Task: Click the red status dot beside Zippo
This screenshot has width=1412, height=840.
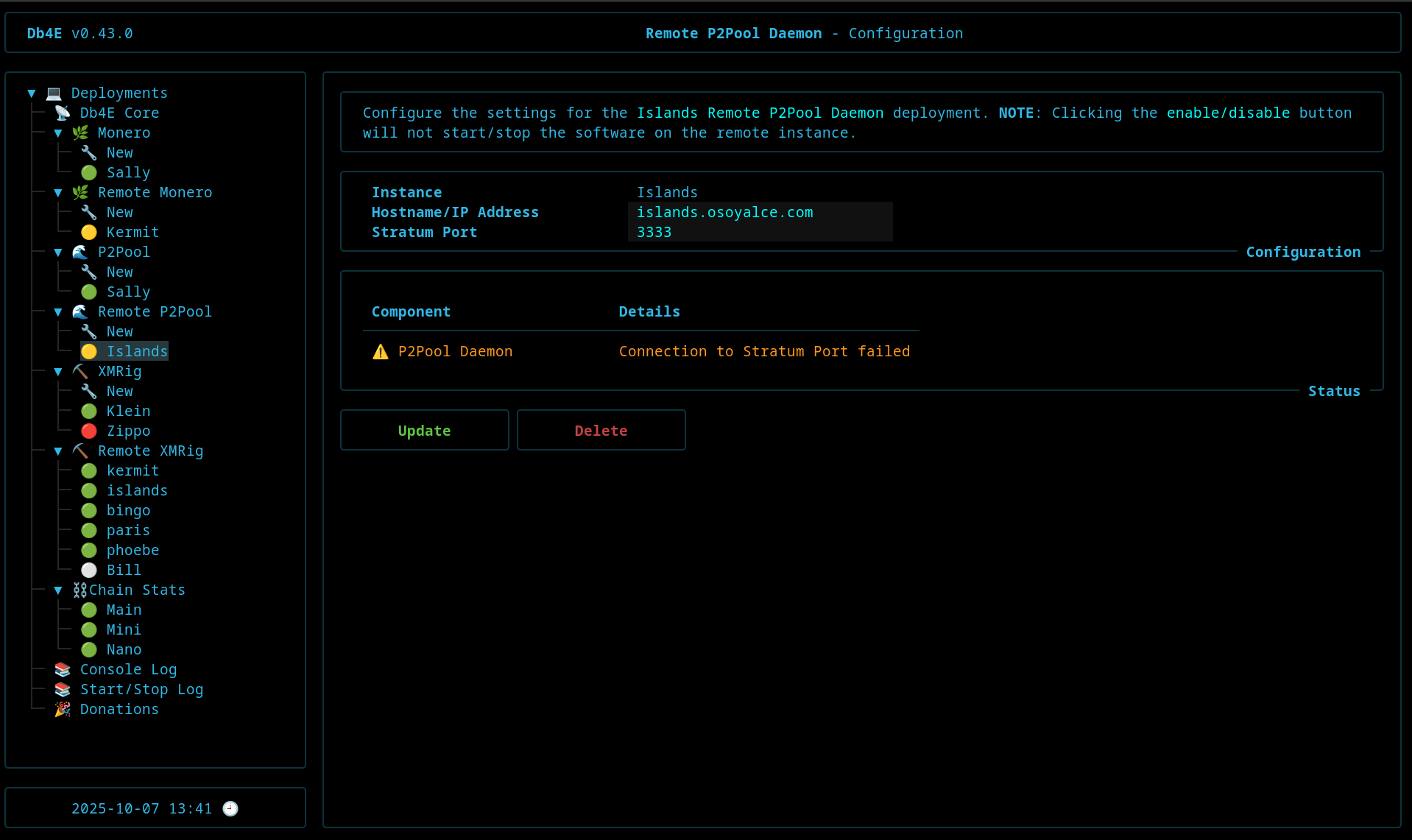Action: pos(89,431)
